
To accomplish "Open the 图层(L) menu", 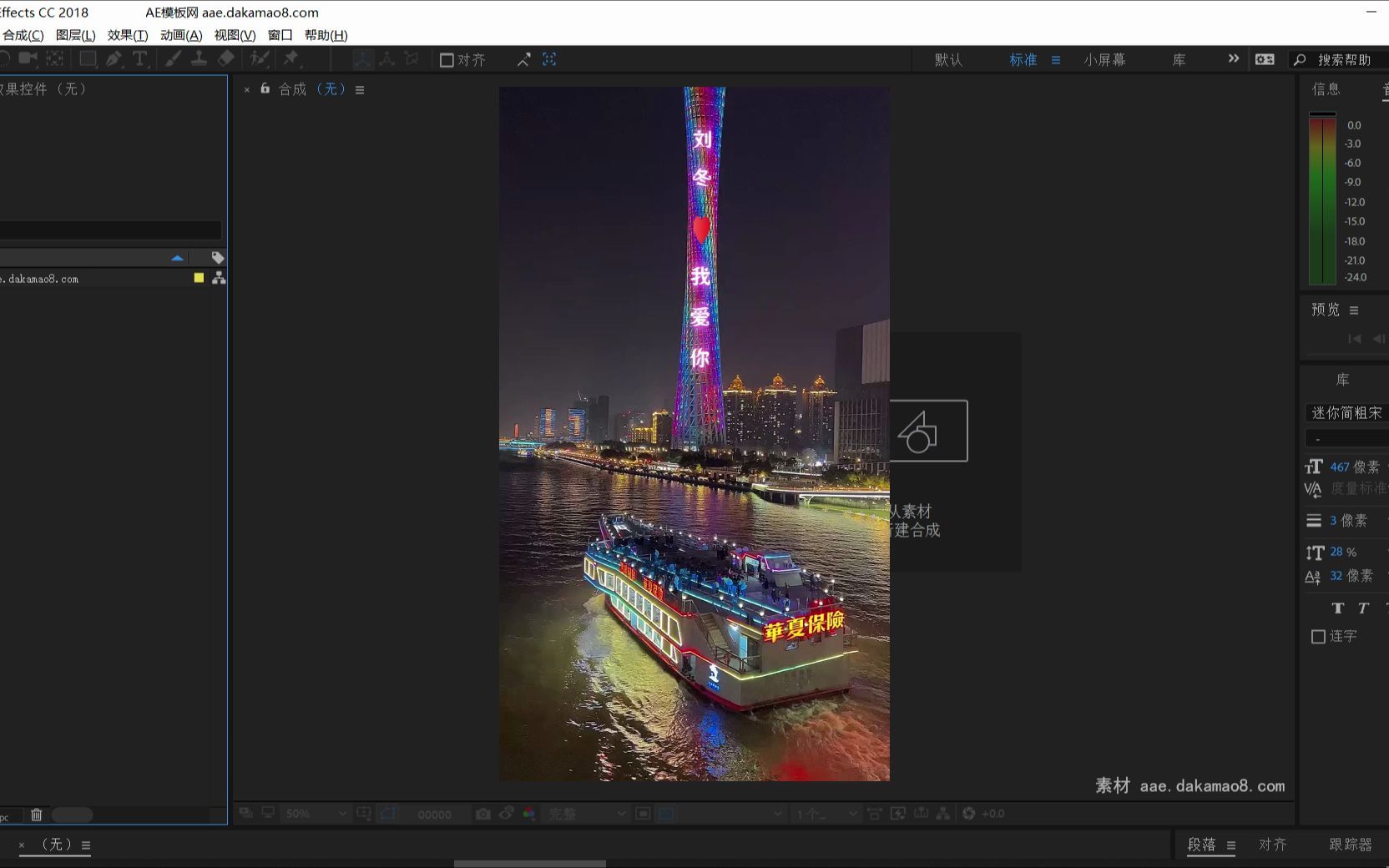I will 76,35.
